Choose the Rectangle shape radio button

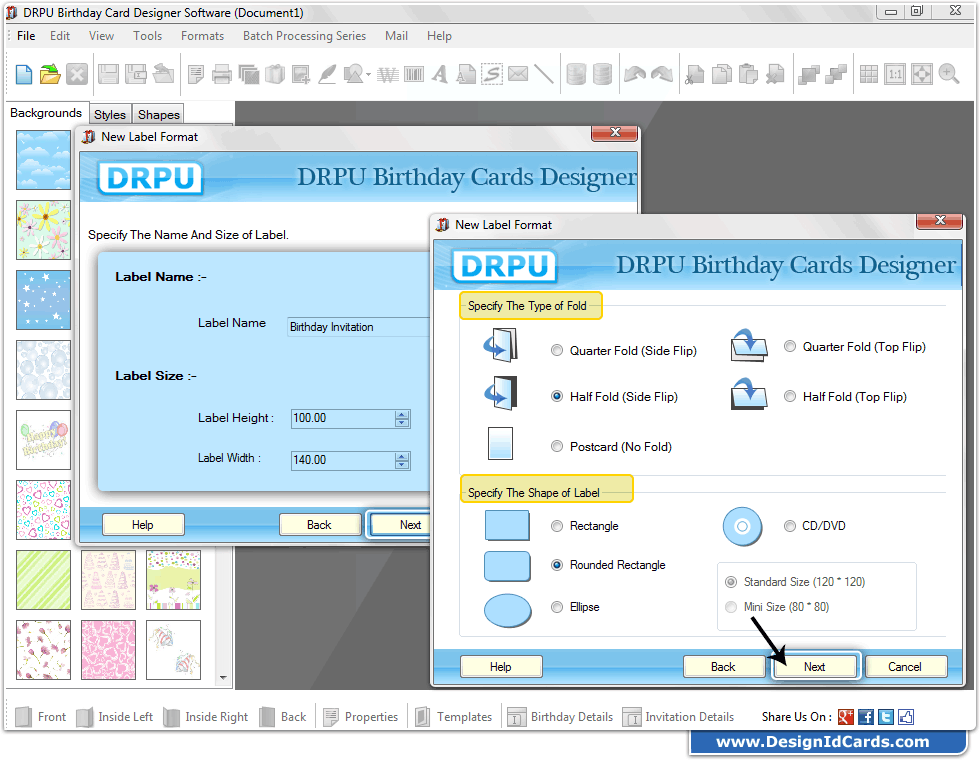coord(557,526)
